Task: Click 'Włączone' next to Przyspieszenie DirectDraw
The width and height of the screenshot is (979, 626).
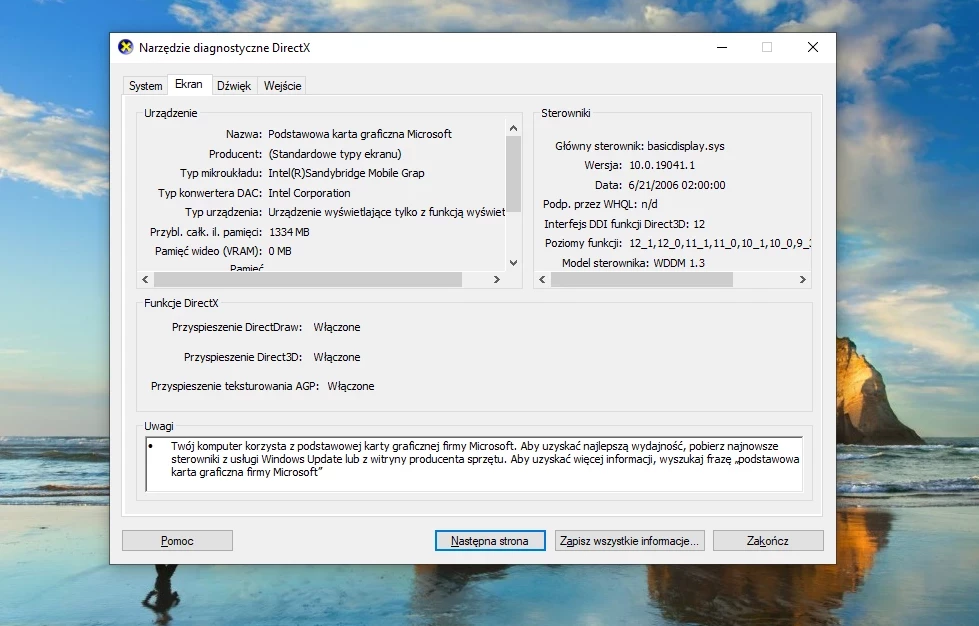Action: point(337,328)
